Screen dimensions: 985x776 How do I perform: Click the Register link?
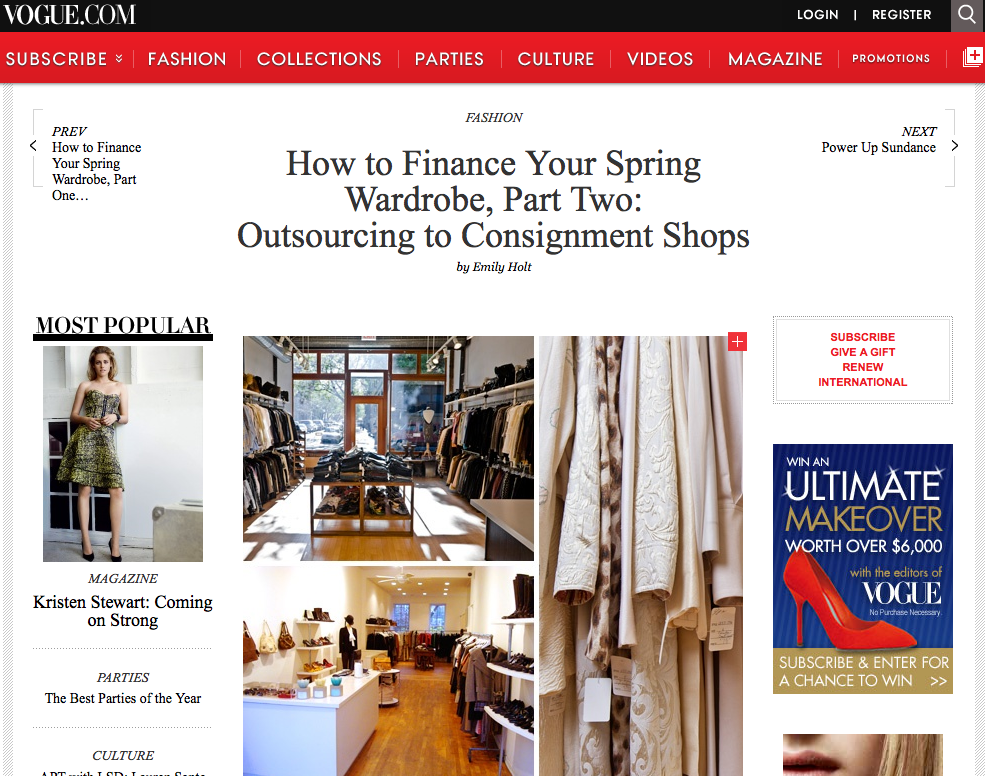point(901,14)
